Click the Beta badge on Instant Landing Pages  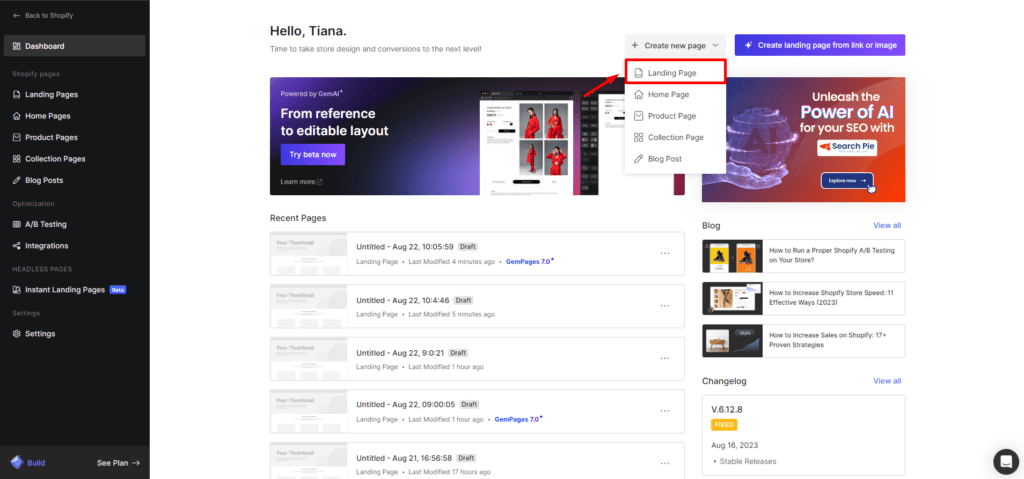click(118, 289)
